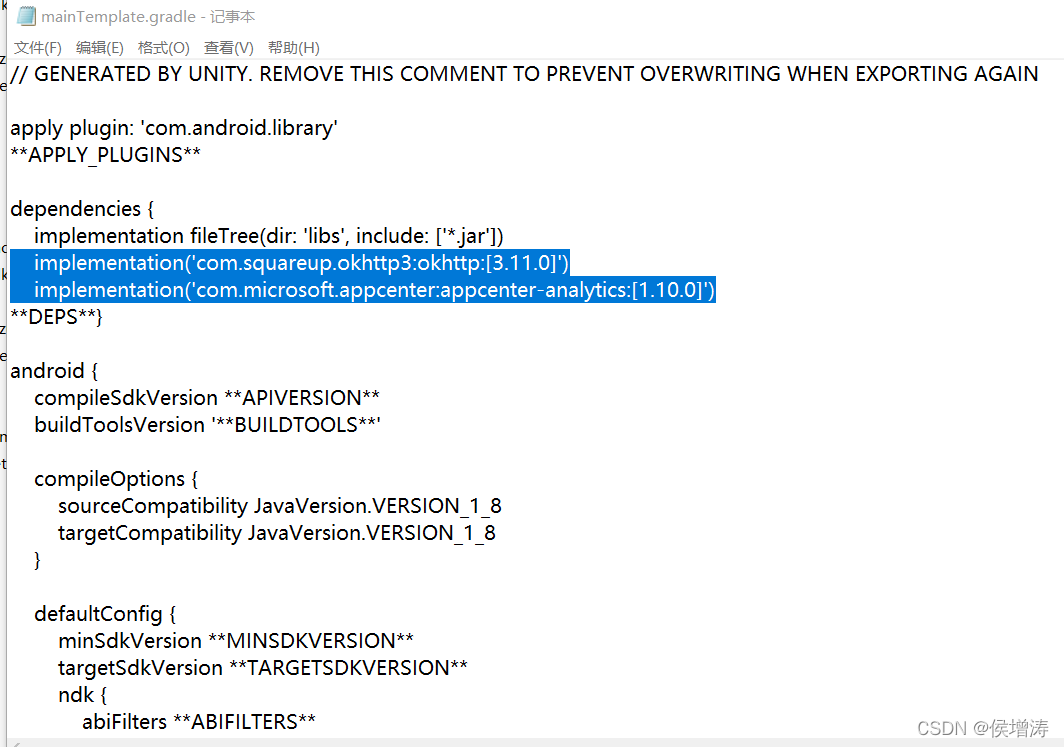Place cursor on the android { line
The height and width of the screenshot is (747, 1064).
tap(53, 370)
